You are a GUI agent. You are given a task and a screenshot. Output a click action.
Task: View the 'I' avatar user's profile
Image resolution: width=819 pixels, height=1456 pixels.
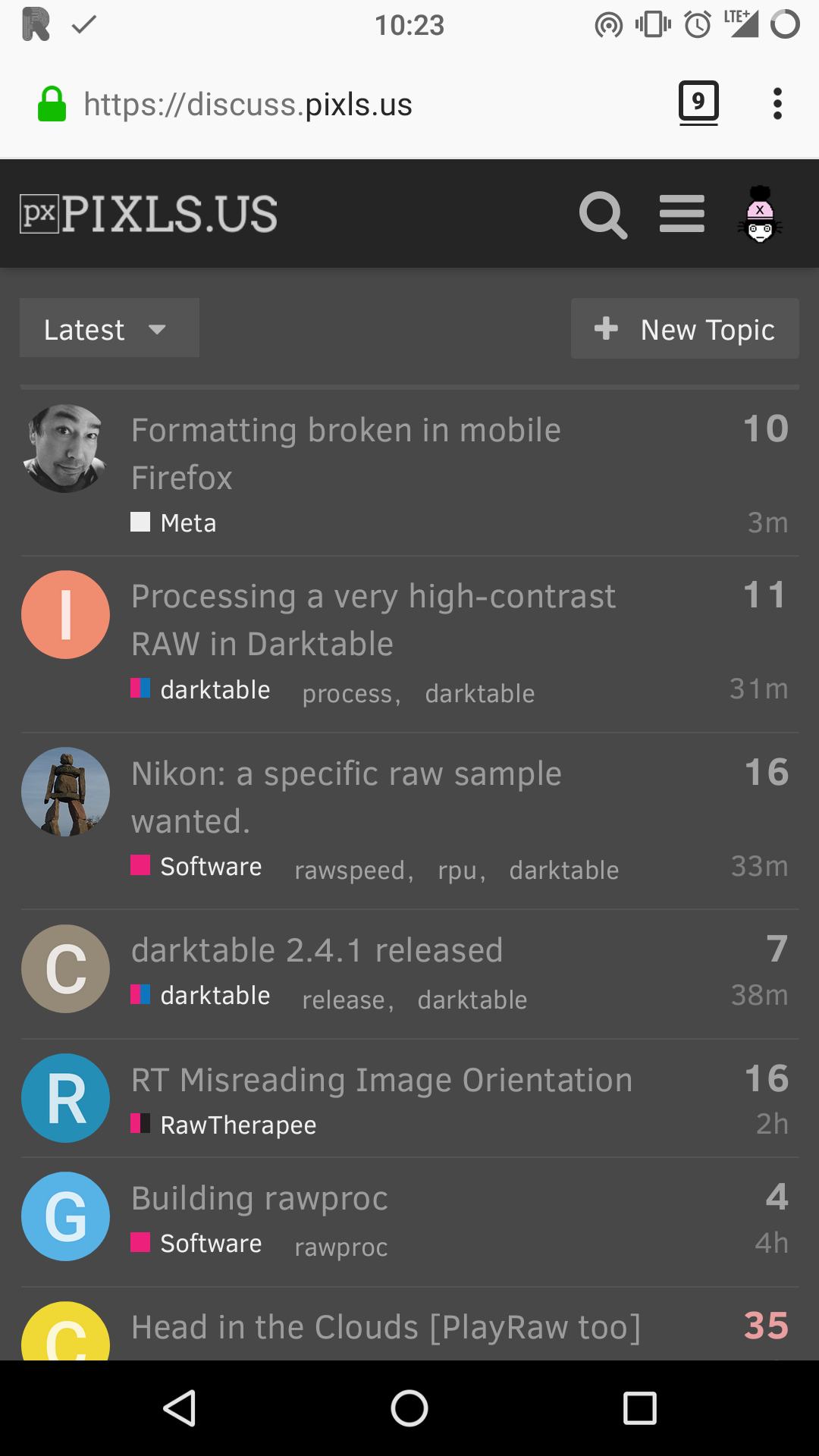pos(65,614)
